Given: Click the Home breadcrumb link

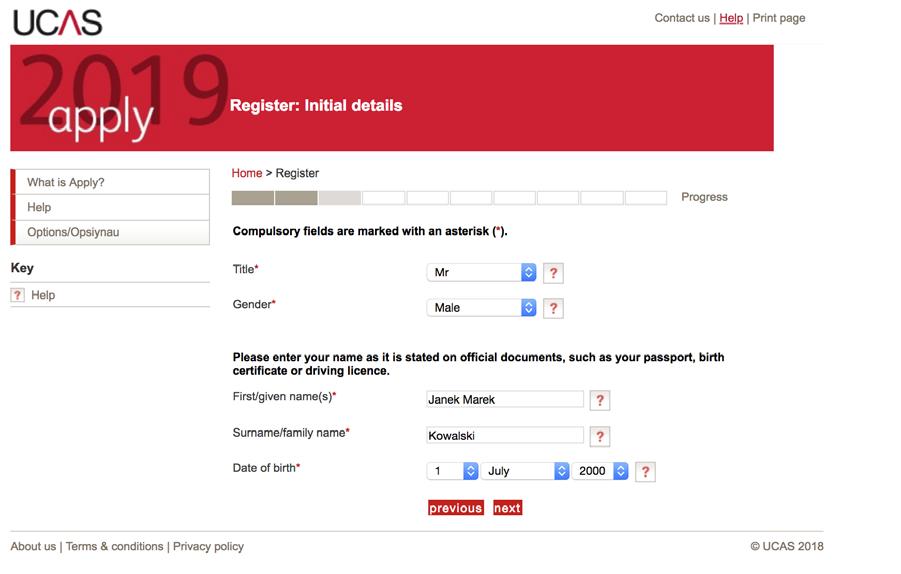Looking at the screenshot, I should coord(247,173).
